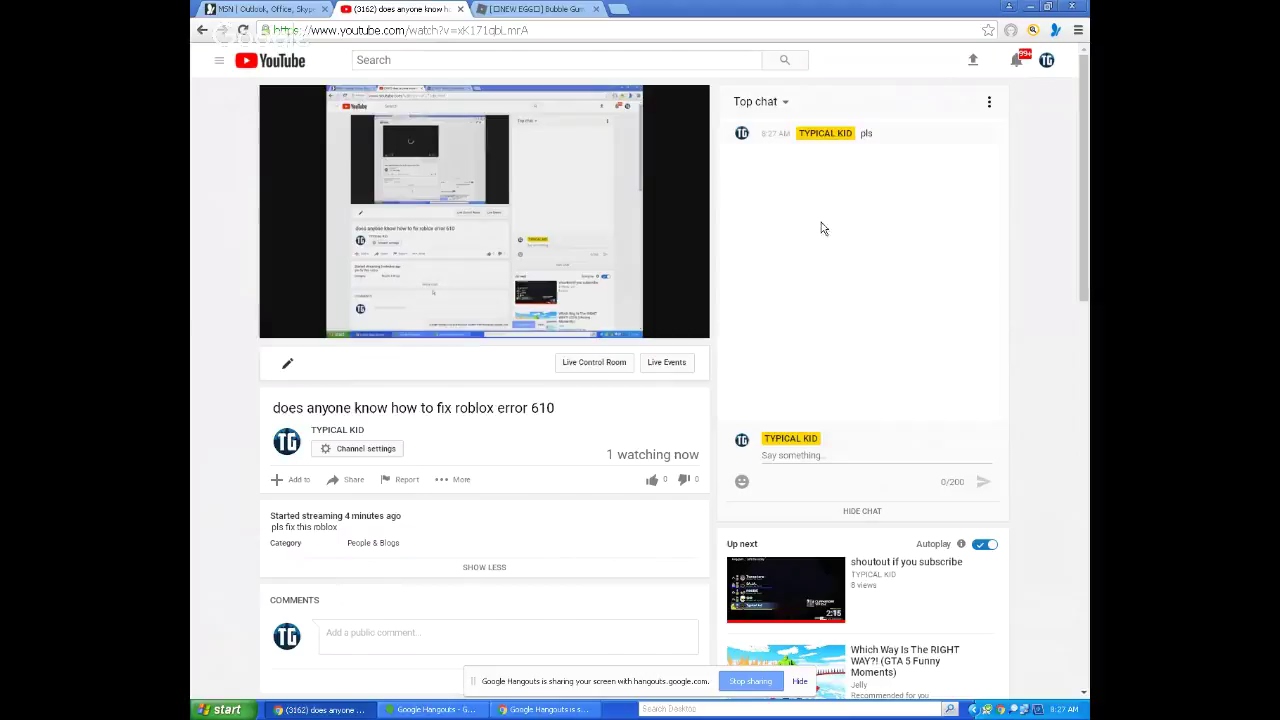The height and width of the screenshot is (720, 1280).
Task: Open the upload video icon
Action: 973,60
